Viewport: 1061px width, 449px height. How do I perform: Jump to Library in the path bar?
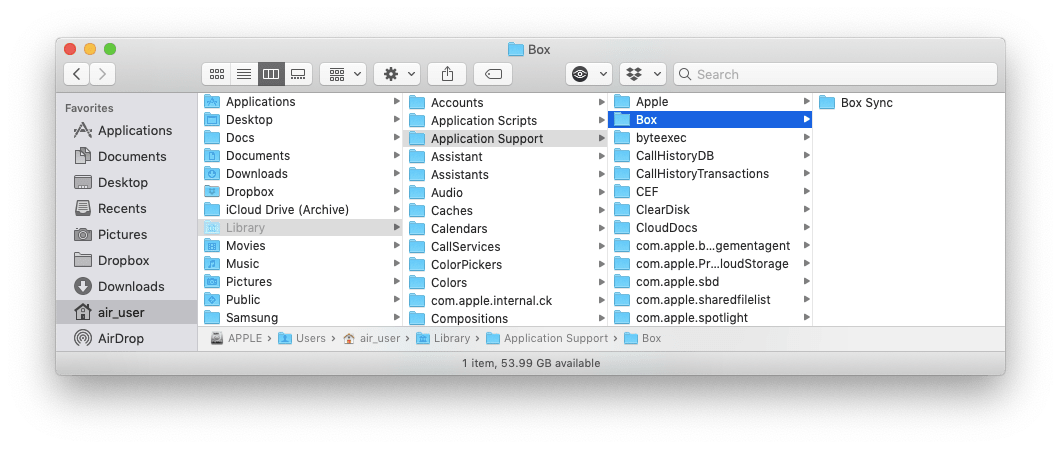tap(443, 338)
